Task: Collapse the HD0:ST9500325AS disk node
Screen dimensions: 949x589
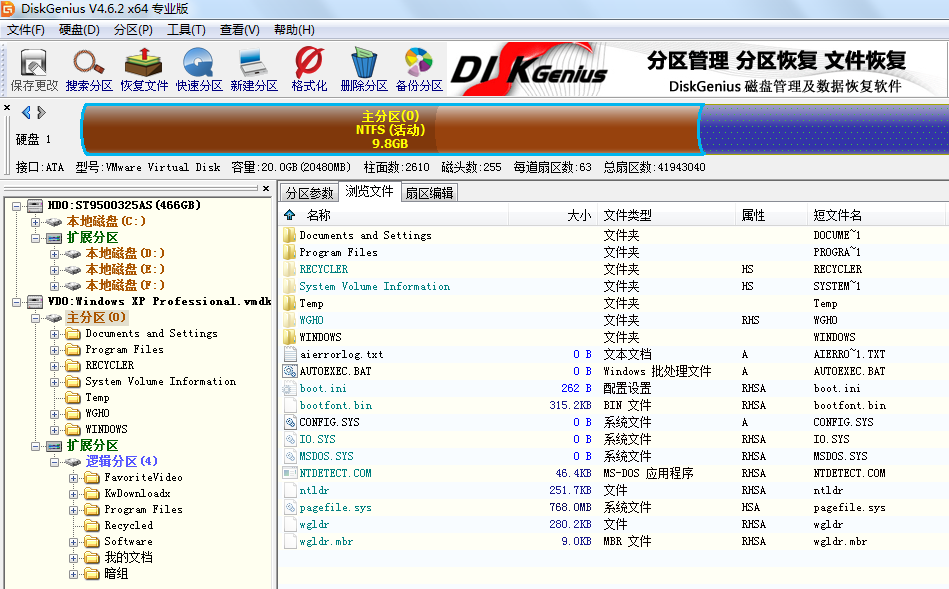Action: click(16, 206)
